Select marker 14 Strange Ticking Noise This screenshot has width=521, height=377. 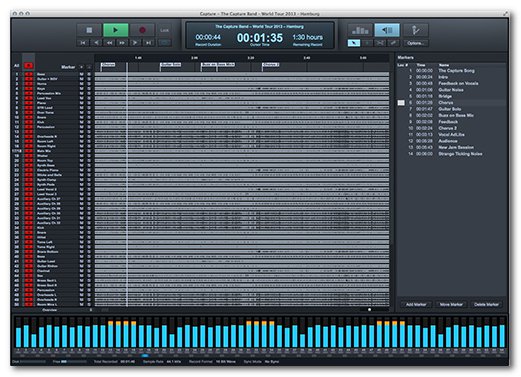pos(460,154)
